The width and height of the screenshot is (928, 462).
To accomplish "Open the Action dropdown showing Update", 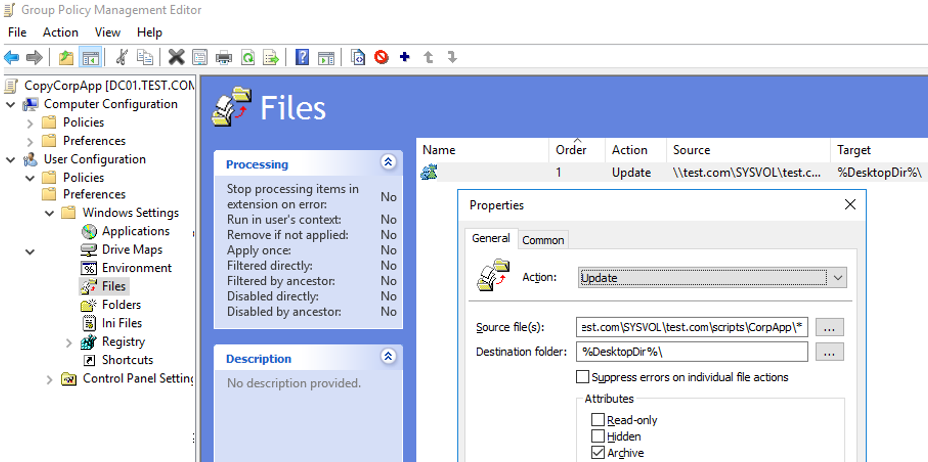I will [712, 277].
